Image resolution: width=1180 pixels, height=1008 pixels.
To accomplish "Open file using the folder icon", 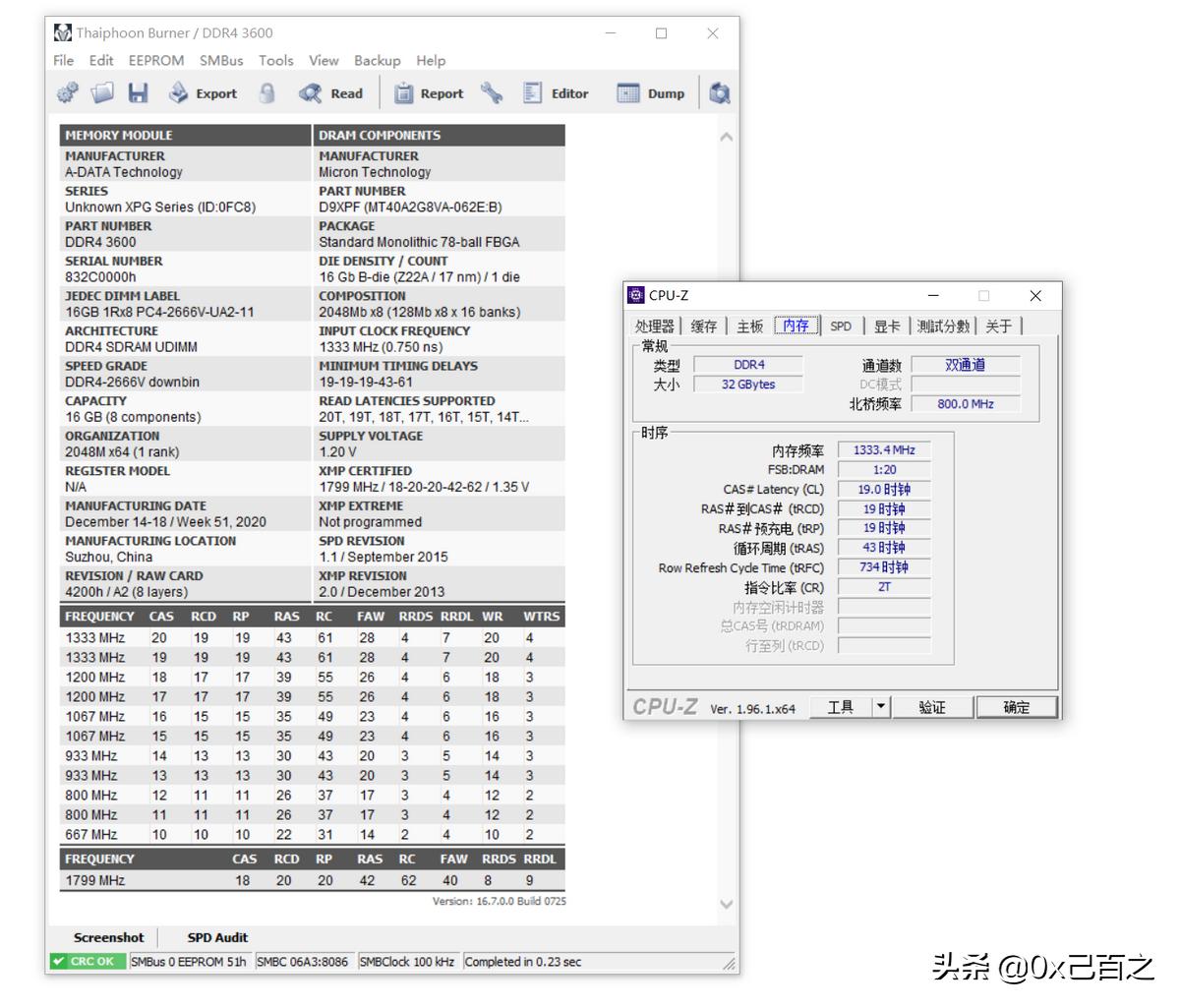I will [102, 93].
